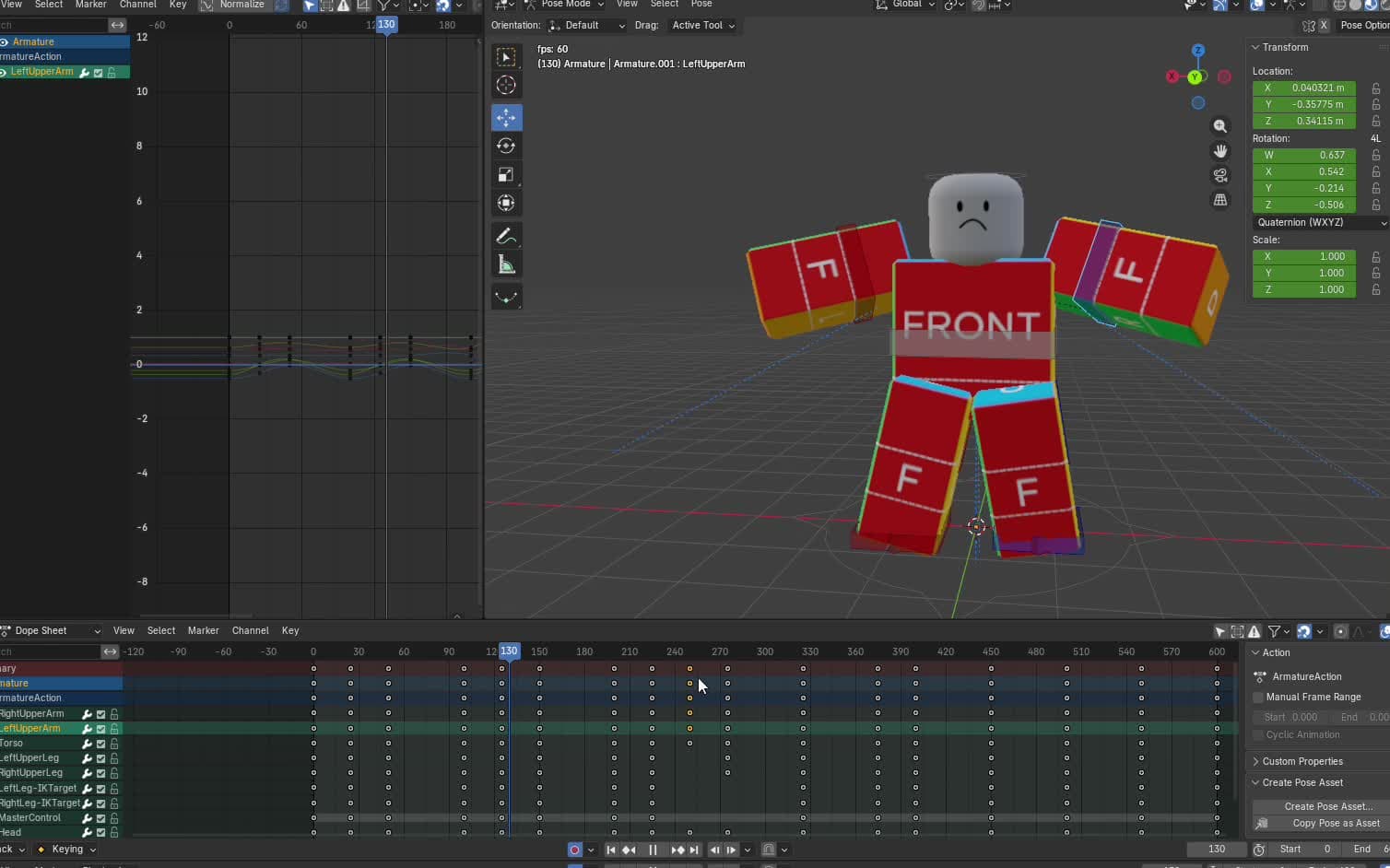The image size is (1390, 868).
Task: Click the Zoom view magnifier icon
Action: tap(1220, 126)
